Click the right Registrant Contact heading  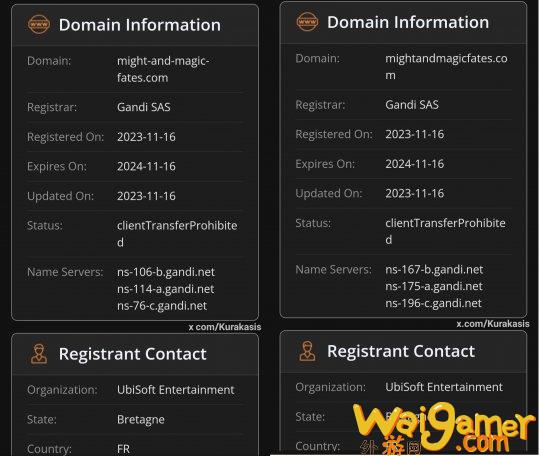(401, 351)
